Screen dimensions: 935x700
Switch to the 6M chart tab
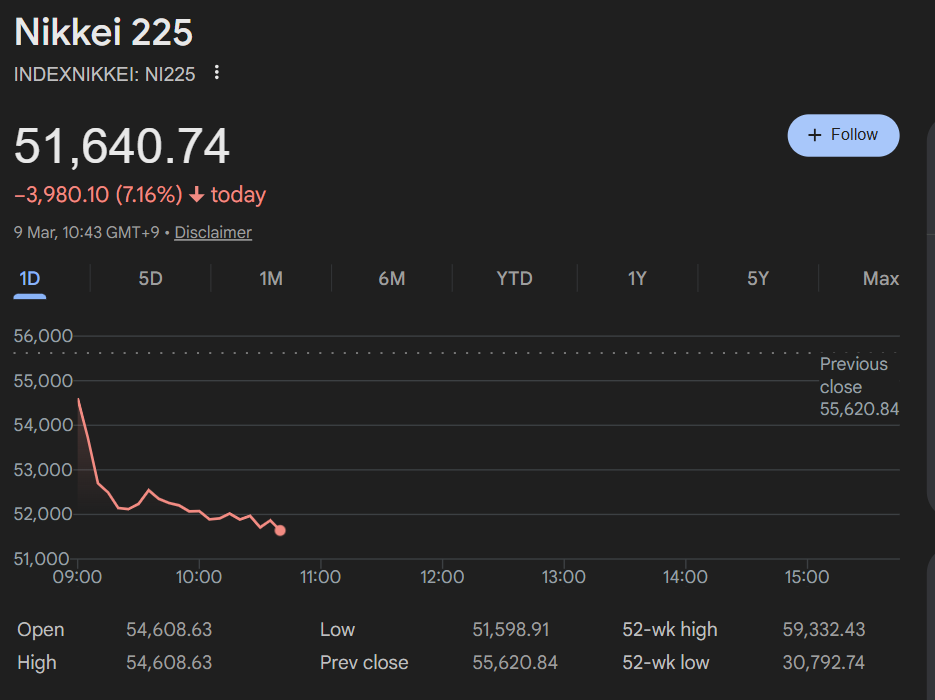[x=392, y=278]
